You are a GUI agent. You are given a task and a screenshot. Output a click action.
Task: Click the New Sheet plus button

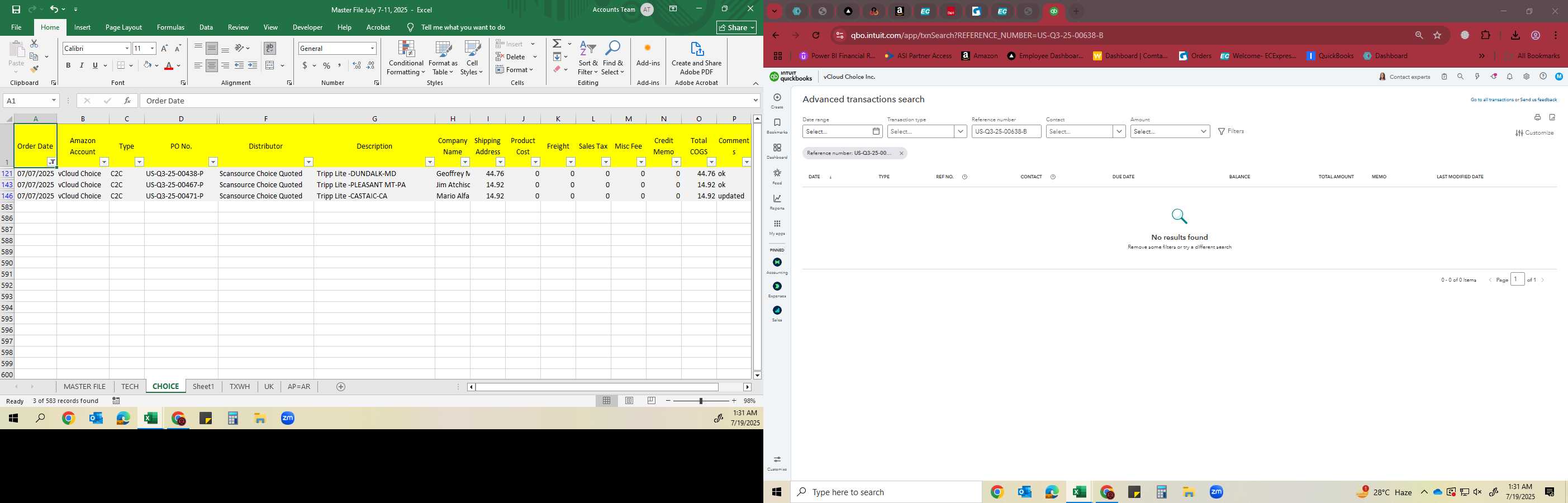(x=341, y=387)
